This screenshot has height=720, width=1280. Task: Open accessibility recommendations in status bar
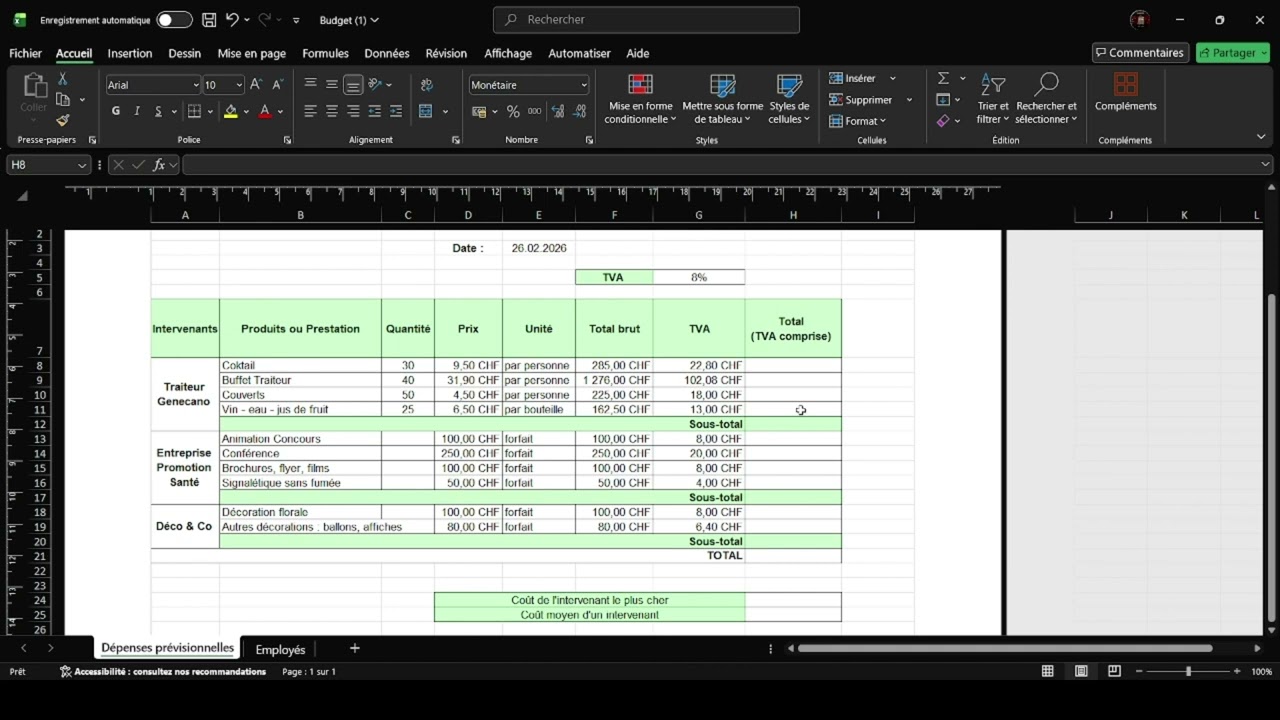pos(163,672)
